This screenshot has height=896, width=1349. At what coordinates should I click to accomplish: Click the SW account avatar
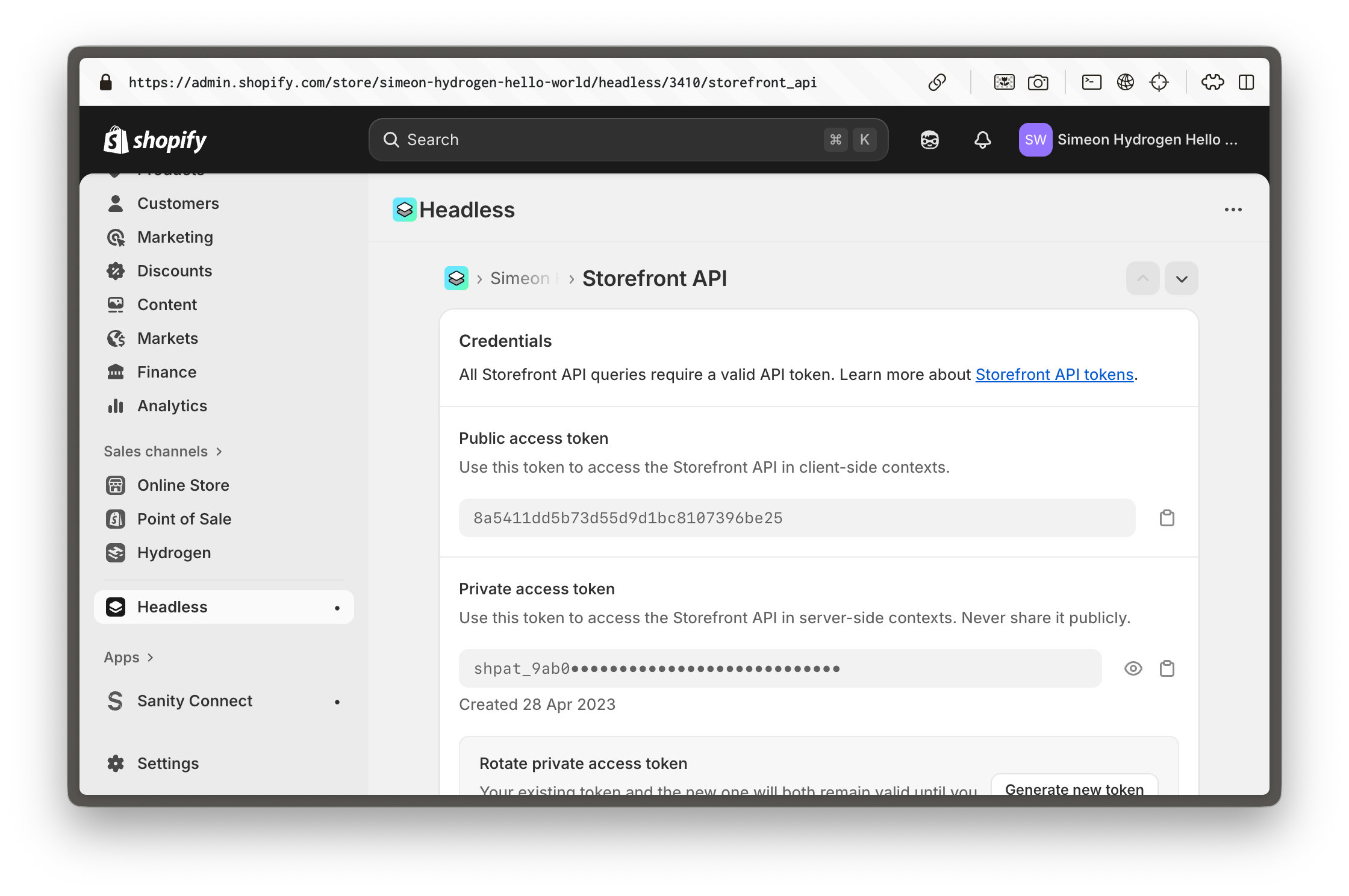[x=1035, y=140]
